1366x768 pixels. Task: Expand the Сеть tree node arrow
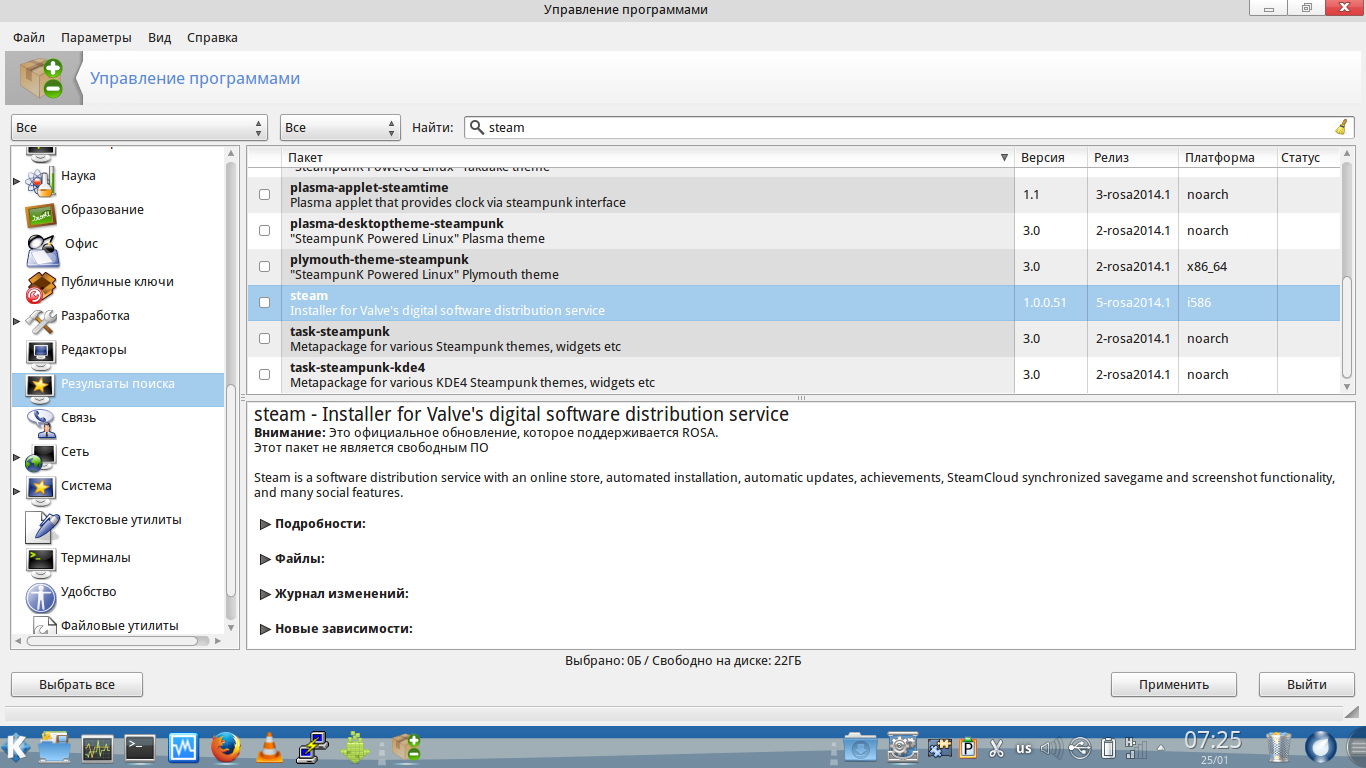16,456
